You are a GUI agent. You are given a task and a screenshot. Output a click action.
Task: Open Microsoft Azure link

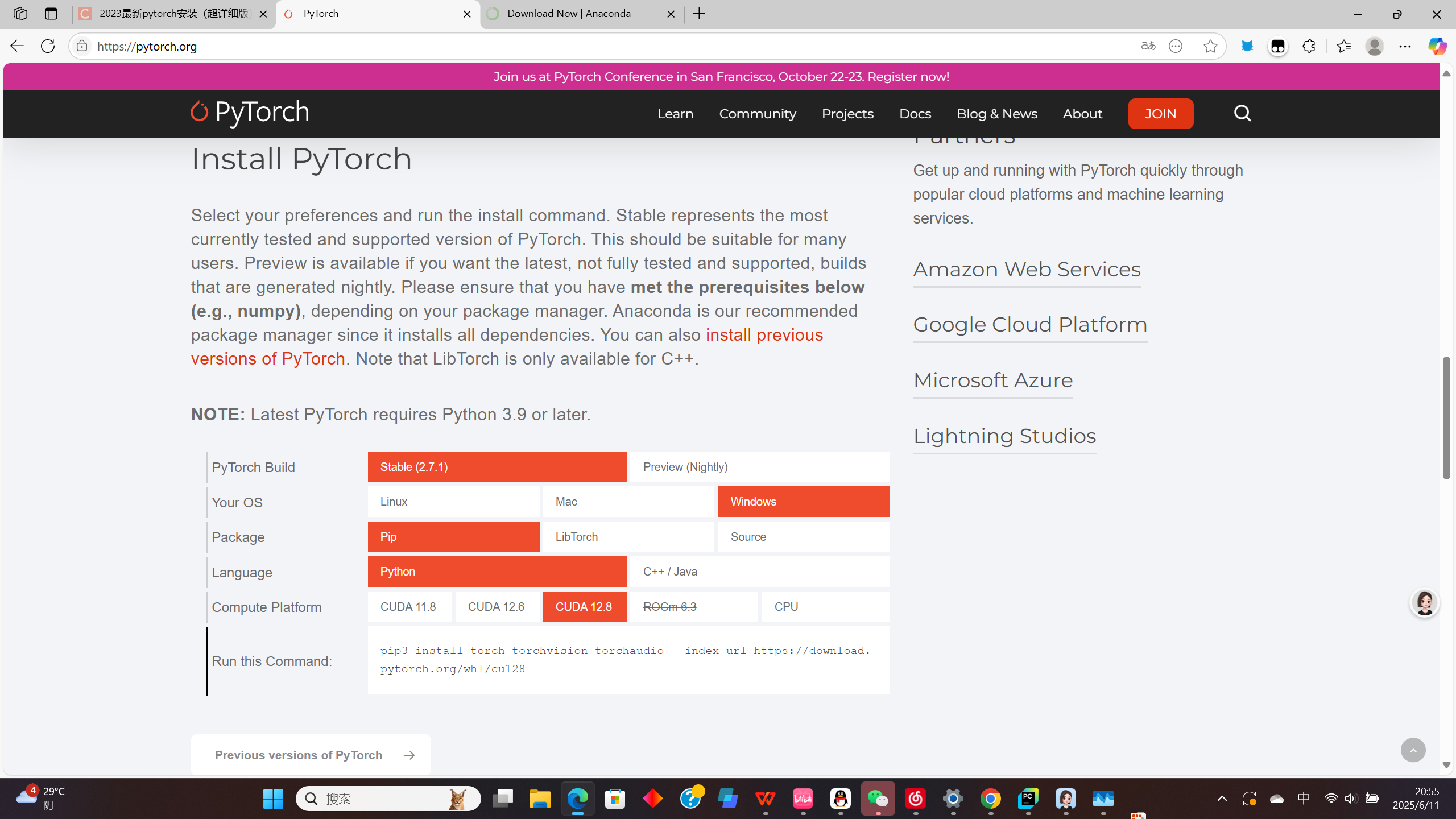tap(993, 380)
